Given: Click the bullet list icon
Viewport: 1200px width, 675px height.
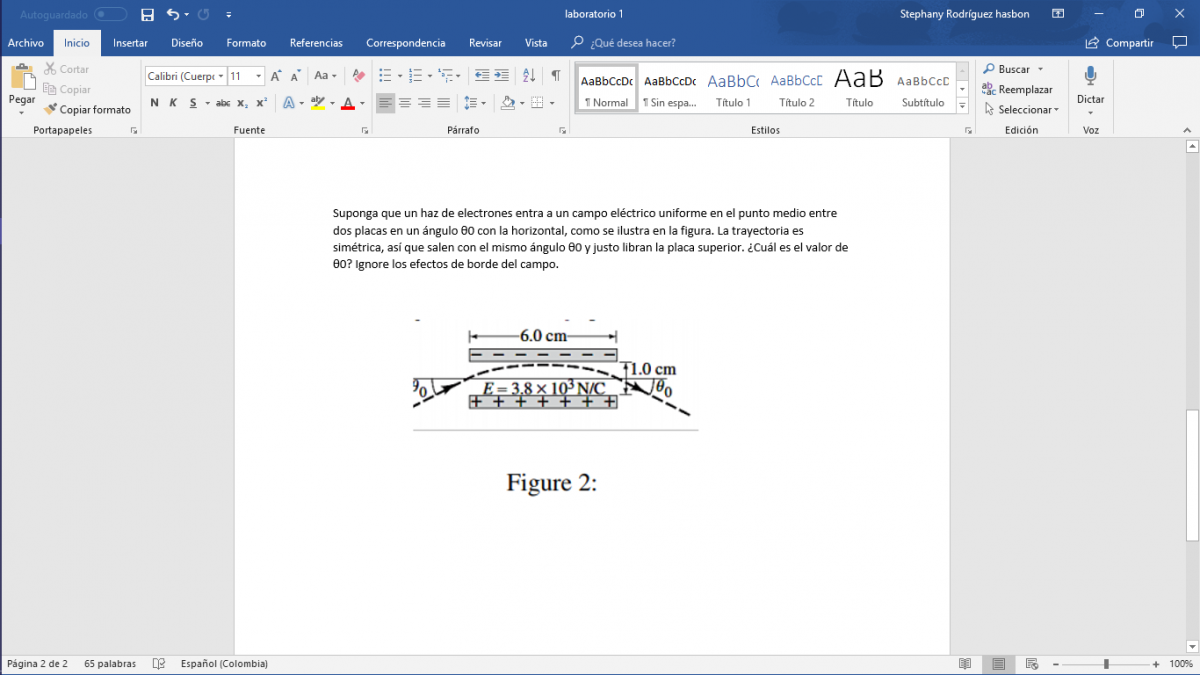Looking at the screenshot, I should [x=385, y=76].
